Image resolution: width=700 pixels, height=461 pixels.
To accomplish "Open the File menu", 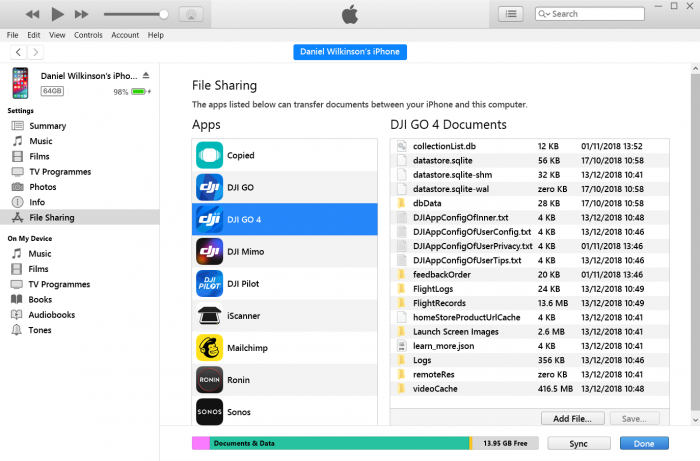I will pos(12,35).
